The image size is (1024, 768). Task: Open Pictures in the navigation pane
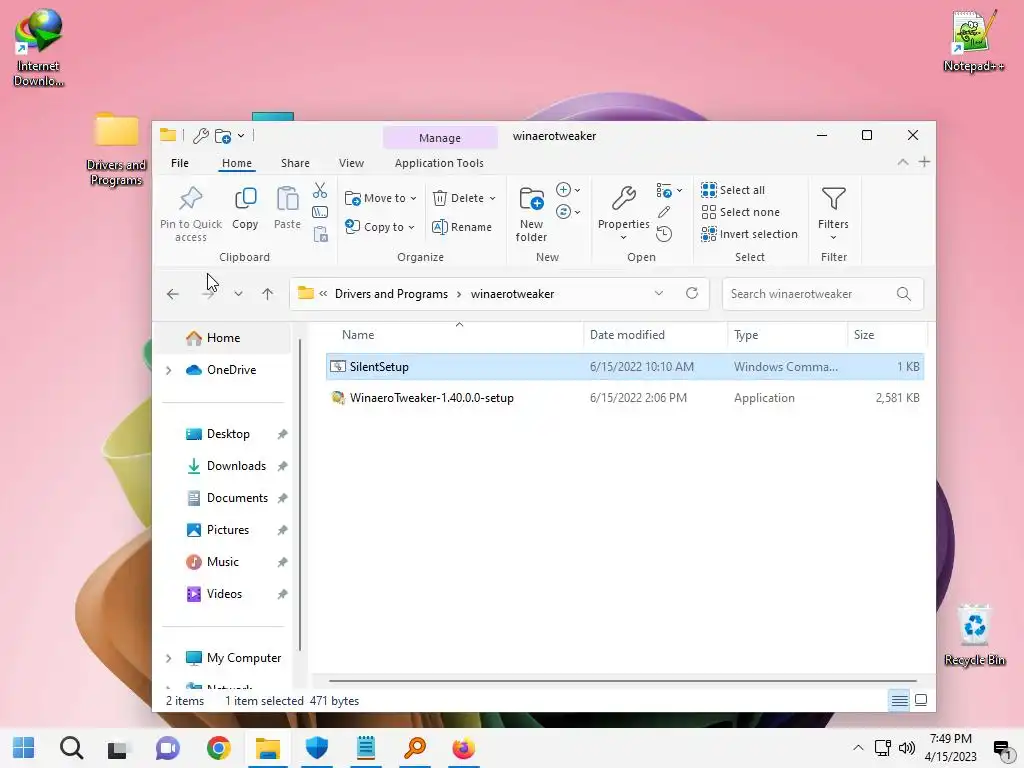pyautogui.click(x=228, y=530)
